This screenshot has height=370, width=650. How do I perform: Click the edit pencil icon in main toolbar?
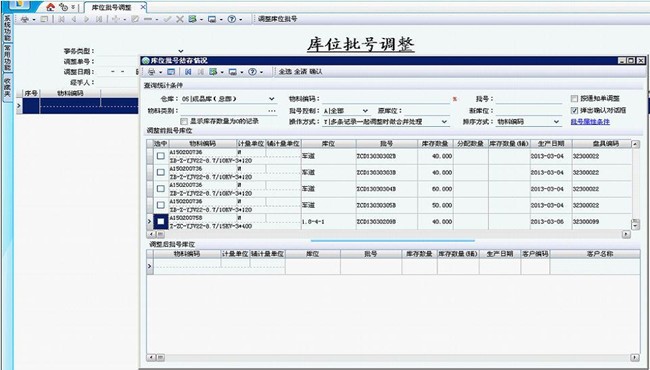135,19
